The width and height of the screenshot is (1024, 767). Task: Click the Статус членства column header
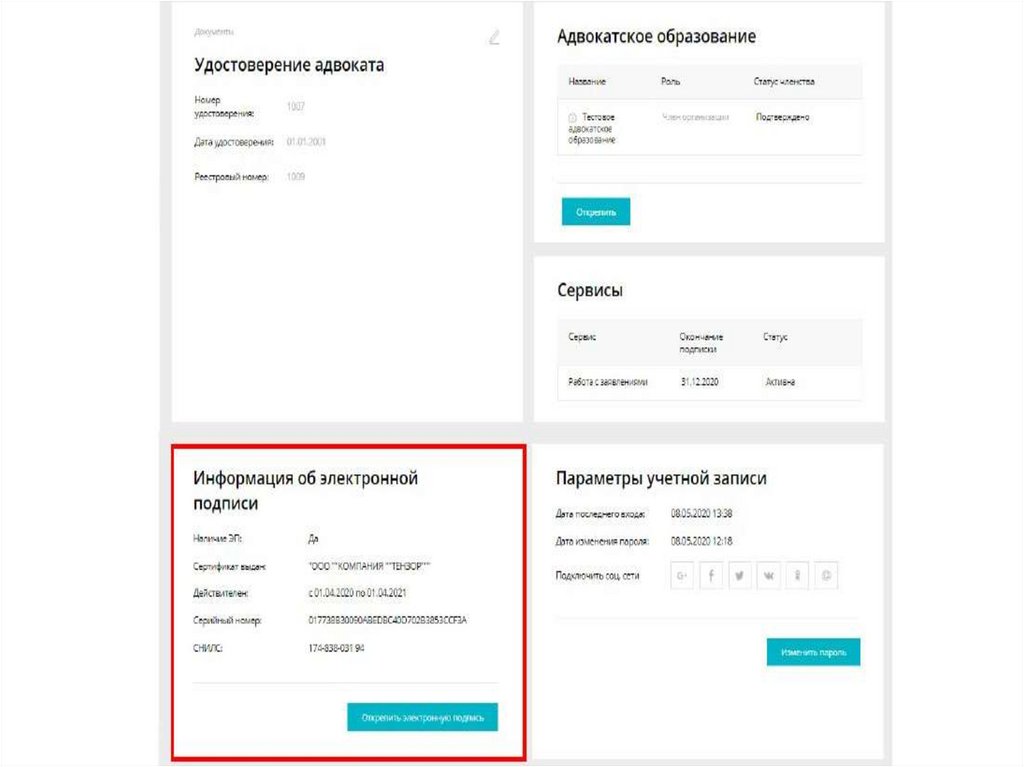tap(784, 81)
